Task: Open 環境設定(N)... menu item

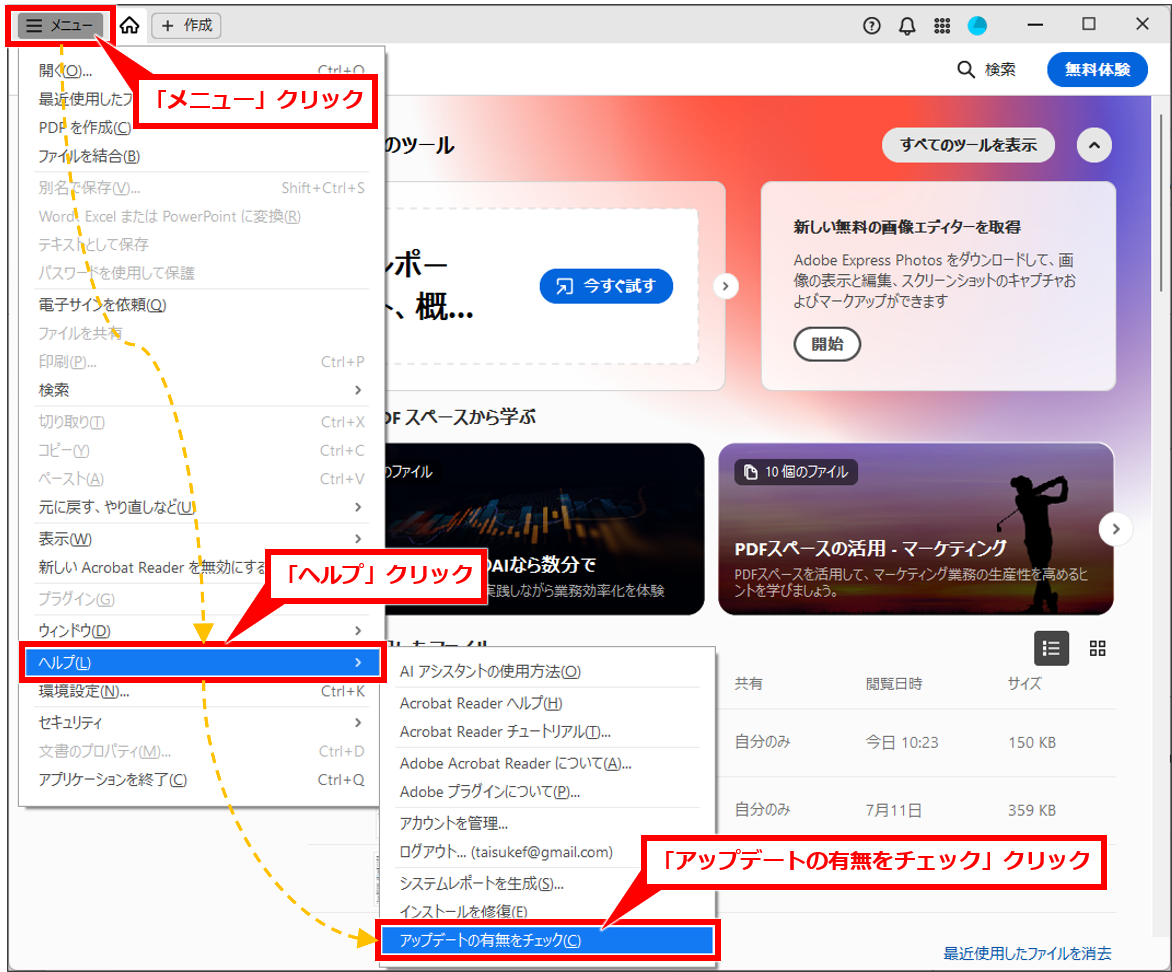Action: [201, 692]
